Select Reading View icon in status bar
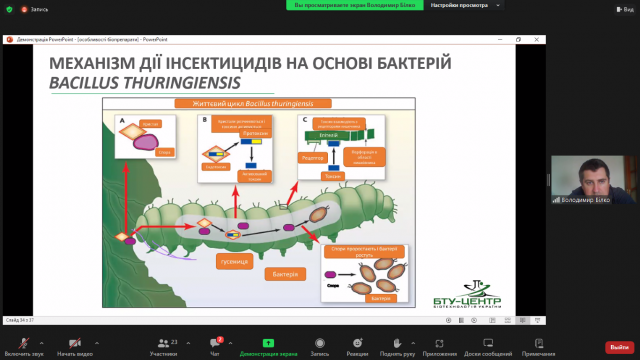 522,320
